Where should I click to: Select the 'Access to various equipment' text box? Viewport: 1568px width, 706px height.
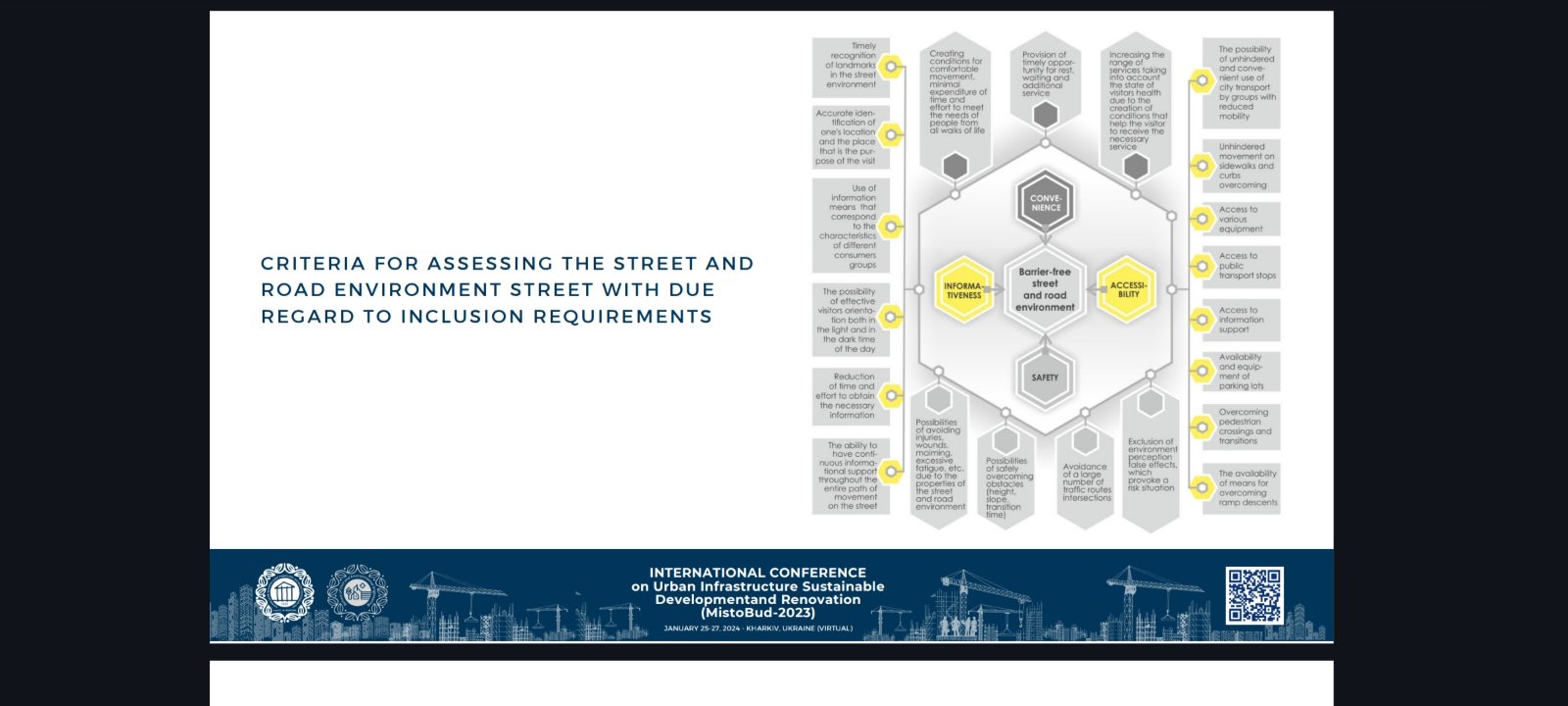coord(1242,219)
